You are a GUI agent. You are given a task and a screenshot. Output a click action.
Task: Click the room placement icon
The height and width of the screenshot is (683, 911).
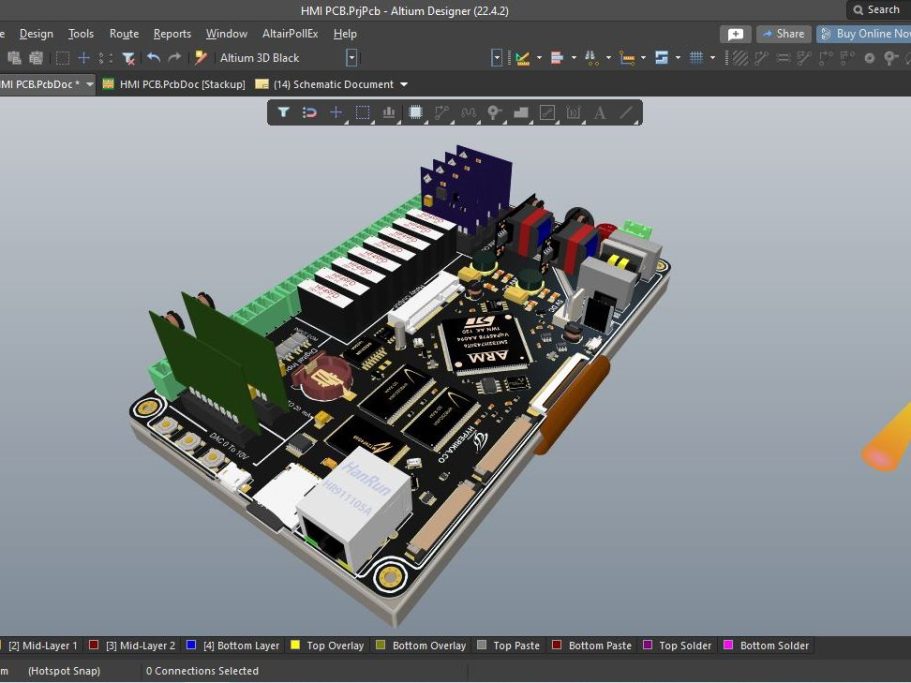pos(626,57)
